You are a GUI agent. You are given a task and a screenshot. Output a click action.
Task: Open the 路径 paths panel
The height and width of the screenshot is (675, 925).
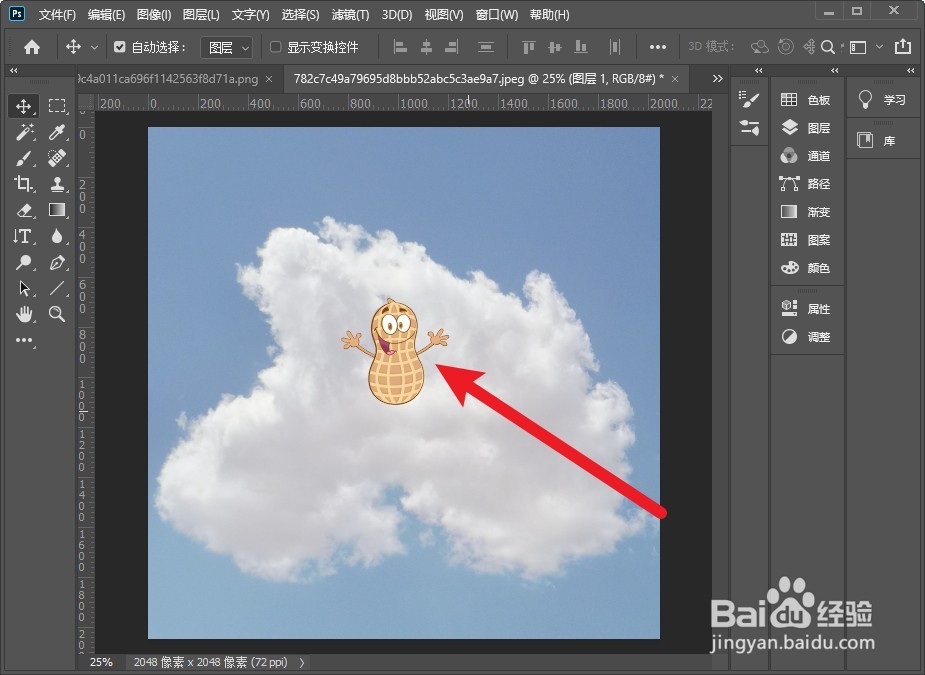807,184
